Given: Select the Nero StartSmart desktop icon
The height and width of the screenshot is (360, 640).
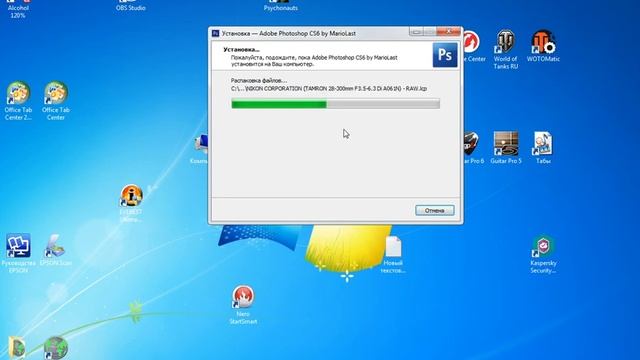Looking at the screenshot, I should (x=243, y=305).
